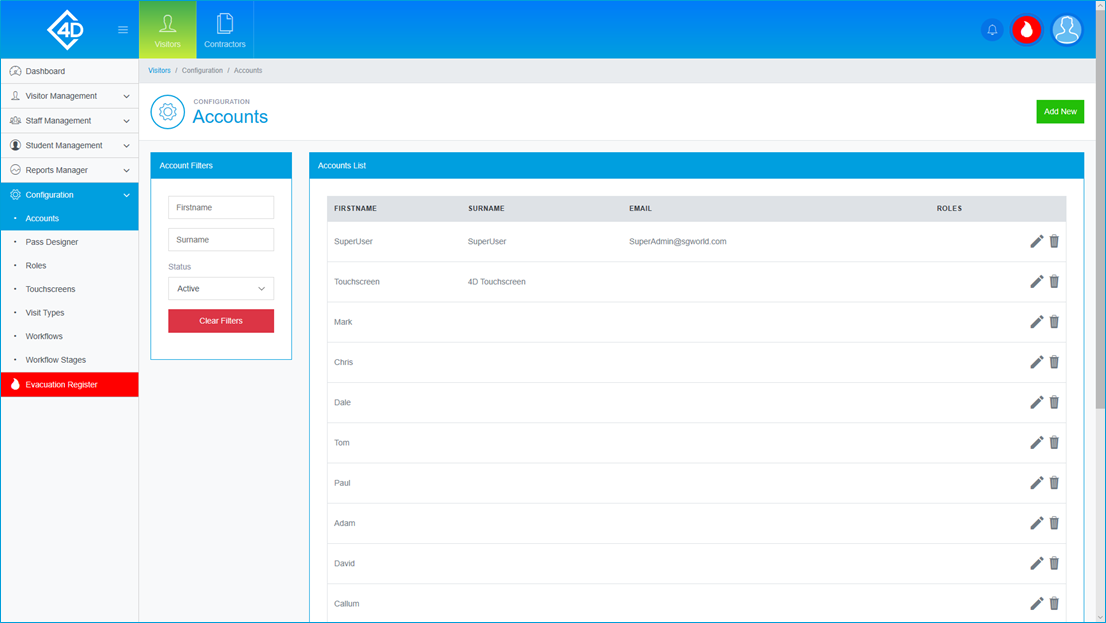Edit Adam's account with pencil icon
Screen dimensions: 1106x623
(x=1036, y=523)
